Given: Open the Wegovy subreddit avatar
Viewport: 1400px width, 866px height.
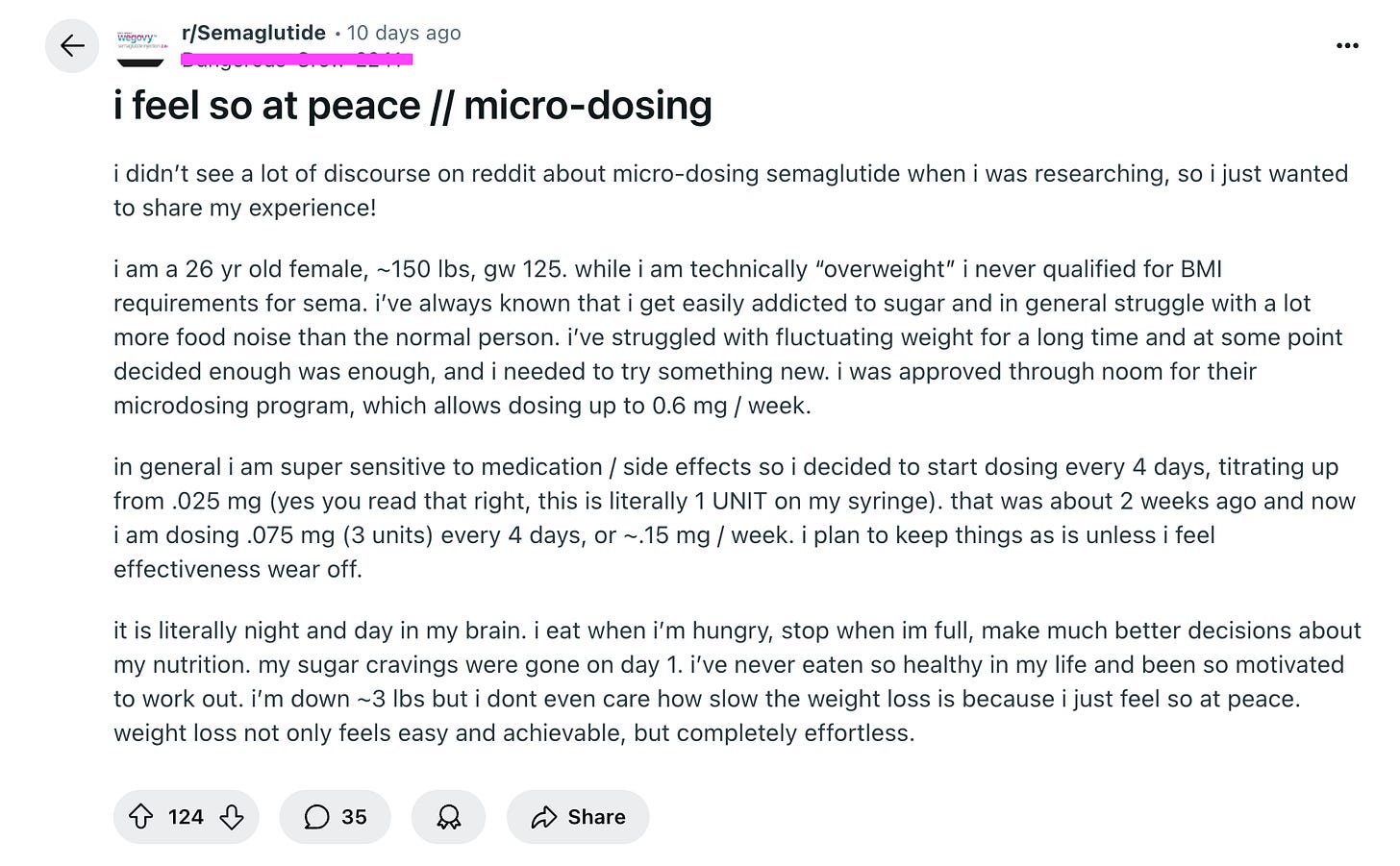Looking at the screenshot, I should coord(140,45).
